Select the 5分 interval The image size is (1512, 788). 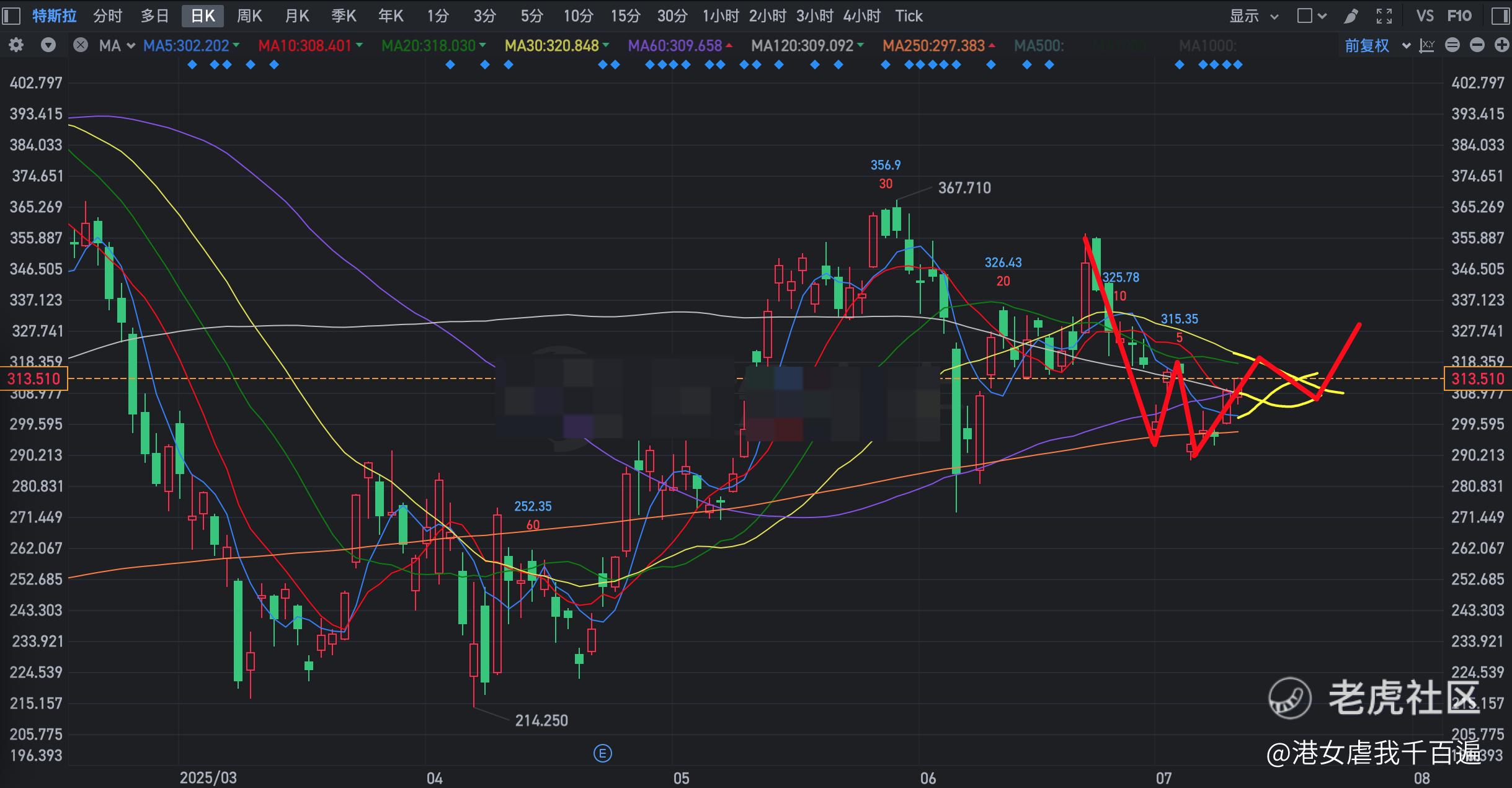point(531,16)
